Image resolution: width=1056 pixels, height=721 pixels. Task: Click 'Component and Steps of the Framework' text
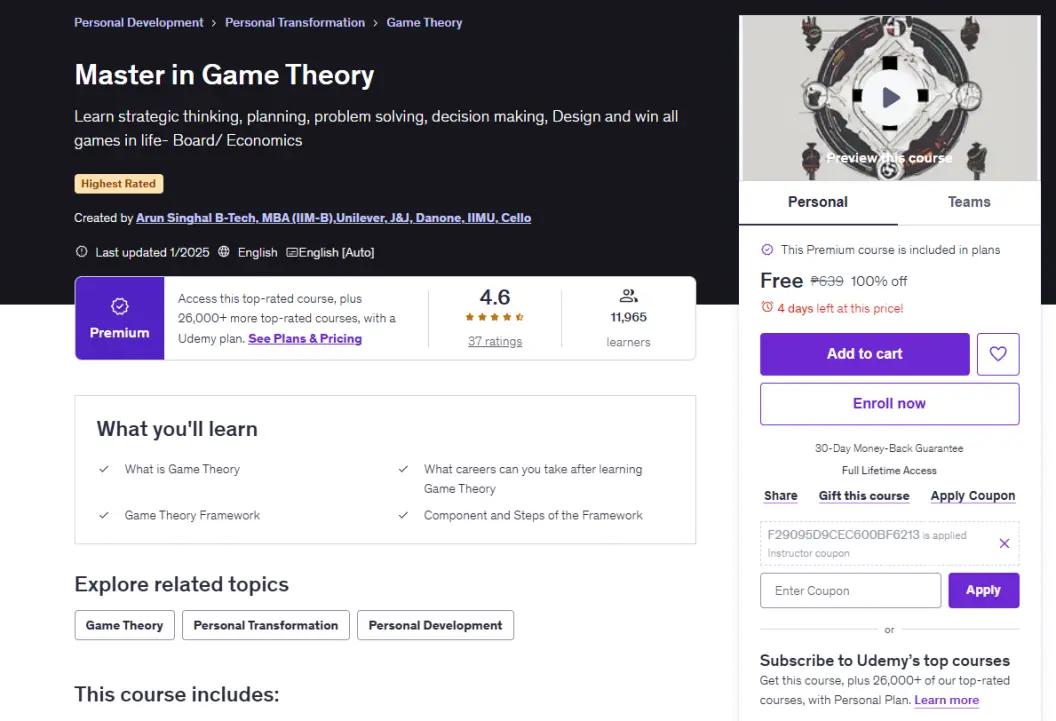[533, 516]
